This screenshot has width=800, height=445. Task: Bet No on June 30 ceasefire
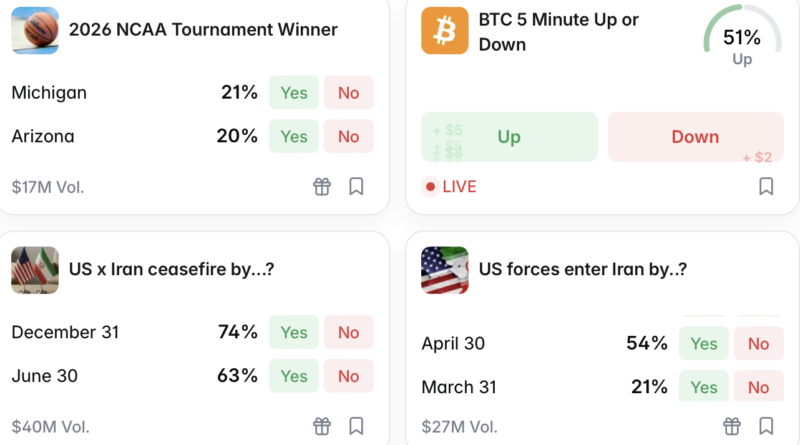click(x=348, y=376)
